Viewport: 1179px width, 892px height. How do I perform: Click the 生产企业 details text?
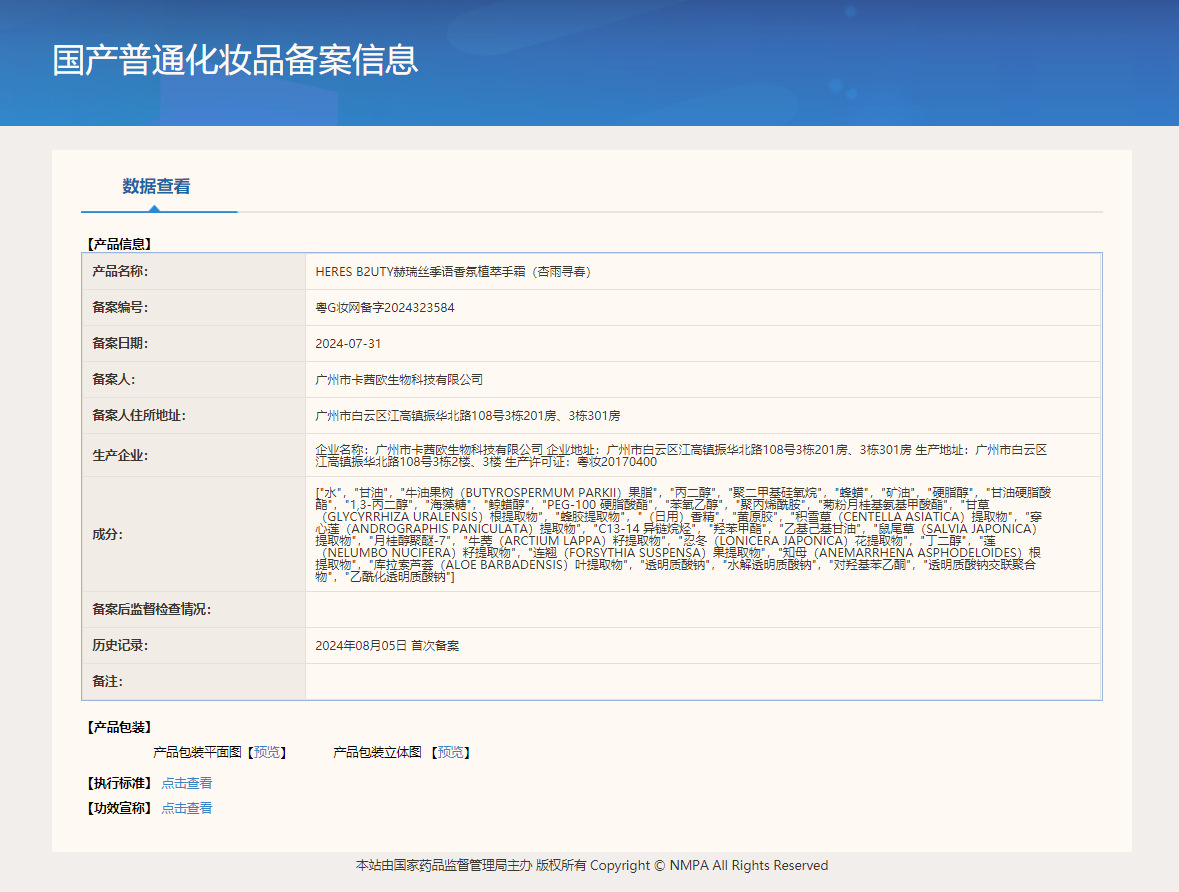pyautogui.click(x=680, y=455)
